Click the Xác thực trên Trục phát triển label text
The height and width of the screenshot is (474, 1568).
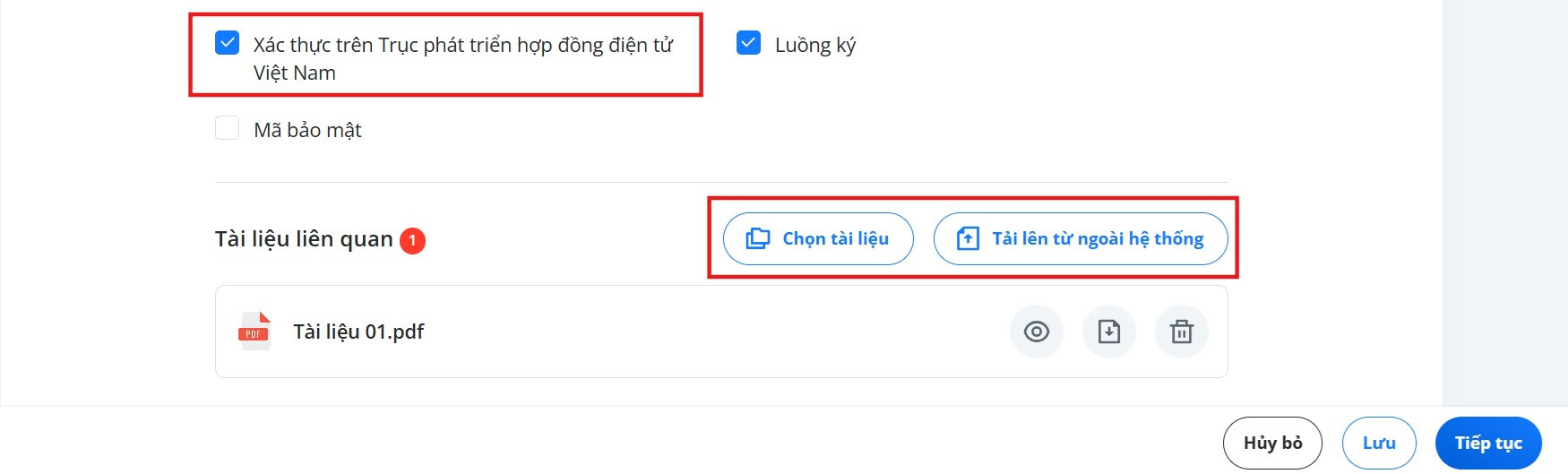pyautogui.click(x=463, y=58)
